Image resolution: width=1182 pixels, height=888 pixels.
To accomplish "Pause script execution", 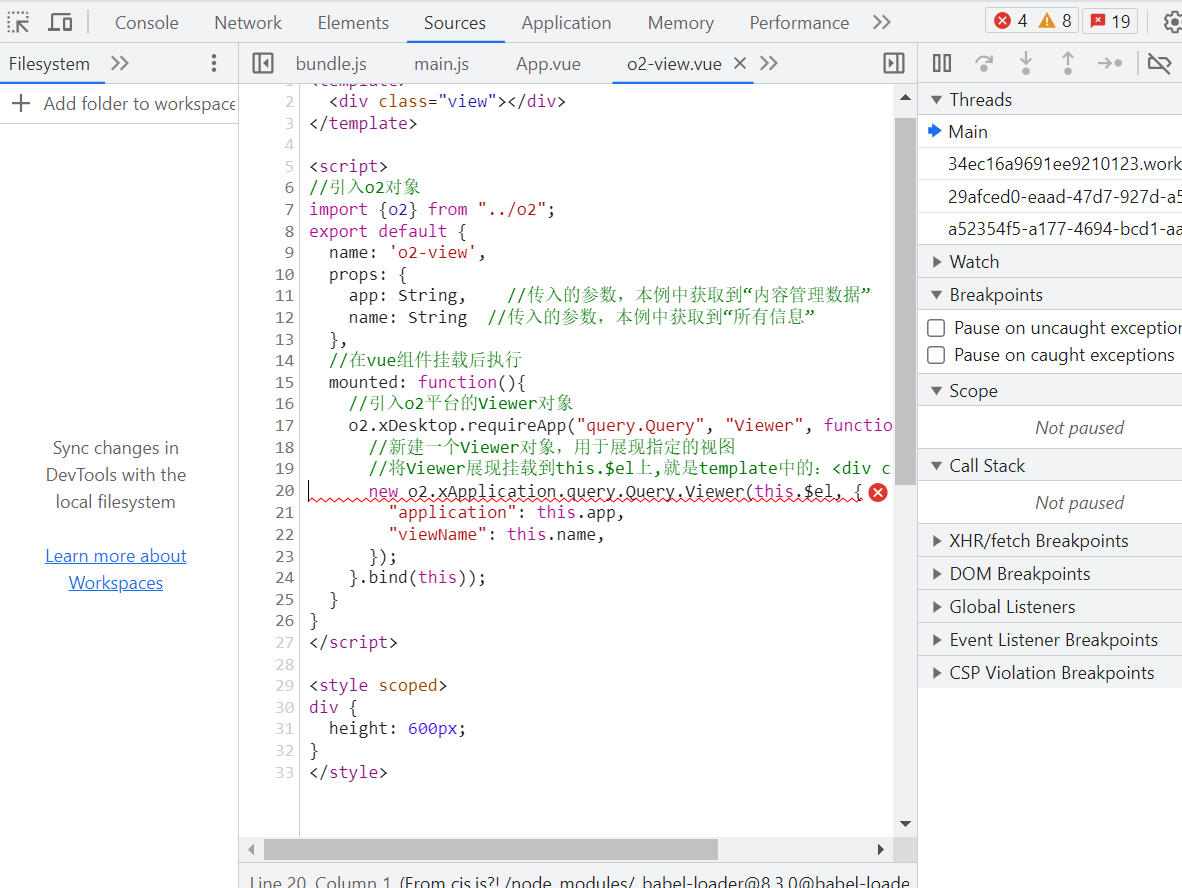I will 942,64.
